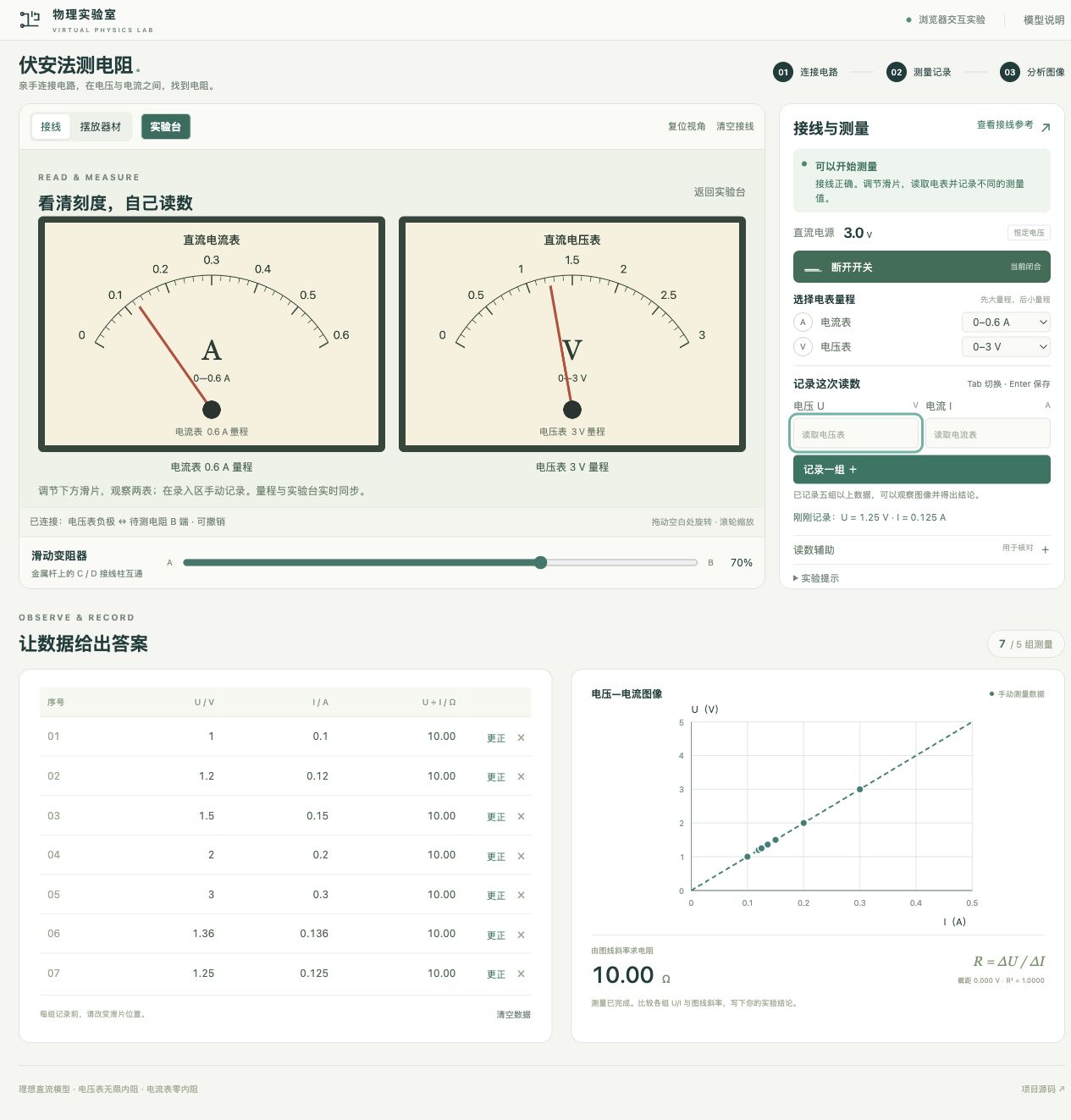
Task: Click the 读取电流表 current input field
Action: 987,433
